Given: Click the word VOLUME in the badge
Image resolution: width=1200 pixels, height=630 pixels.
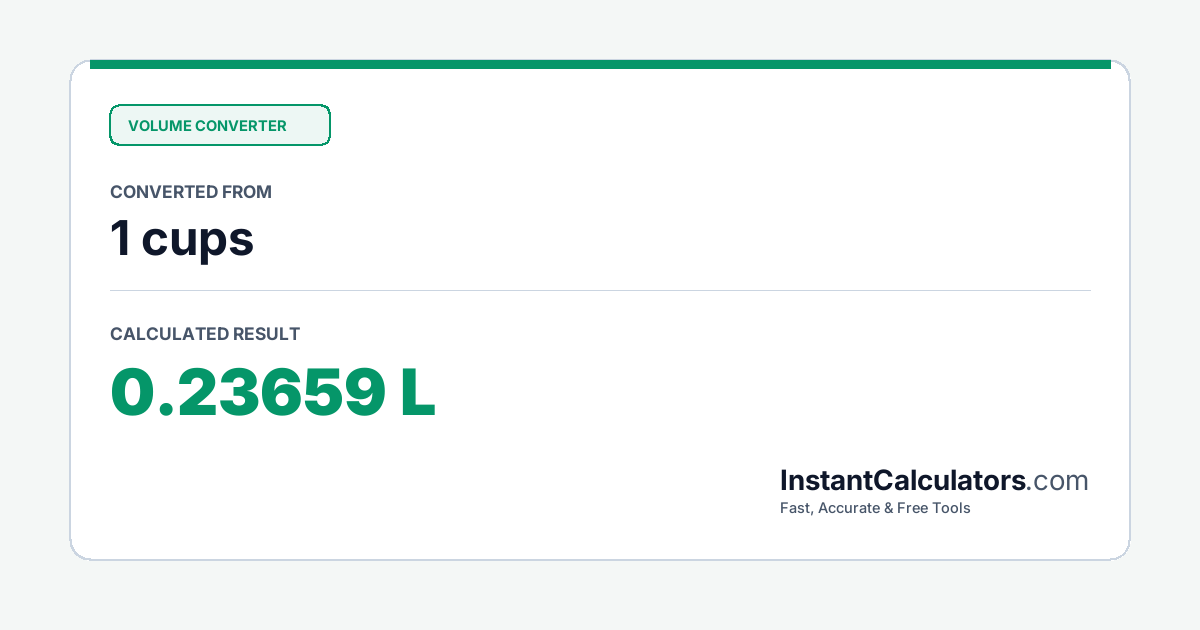Looking at the screenshot, I should (159, 126).
